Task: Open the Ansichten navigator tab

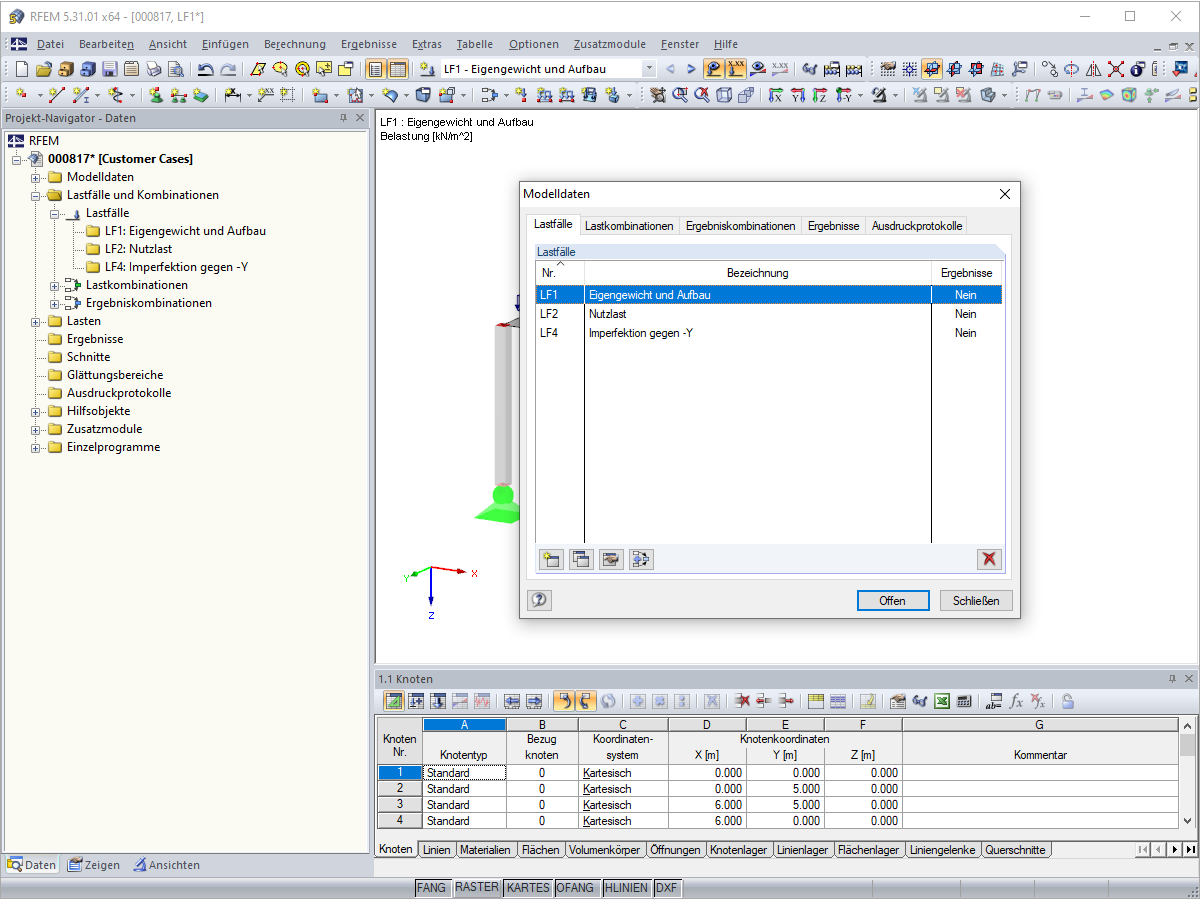Action: click(x=166, y=865)
